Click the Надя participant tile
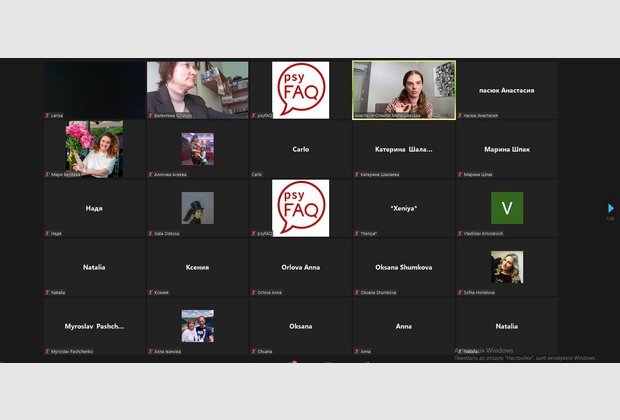This screenshot has width=620, height=420. pyautogui.click(x=94, y=207)
